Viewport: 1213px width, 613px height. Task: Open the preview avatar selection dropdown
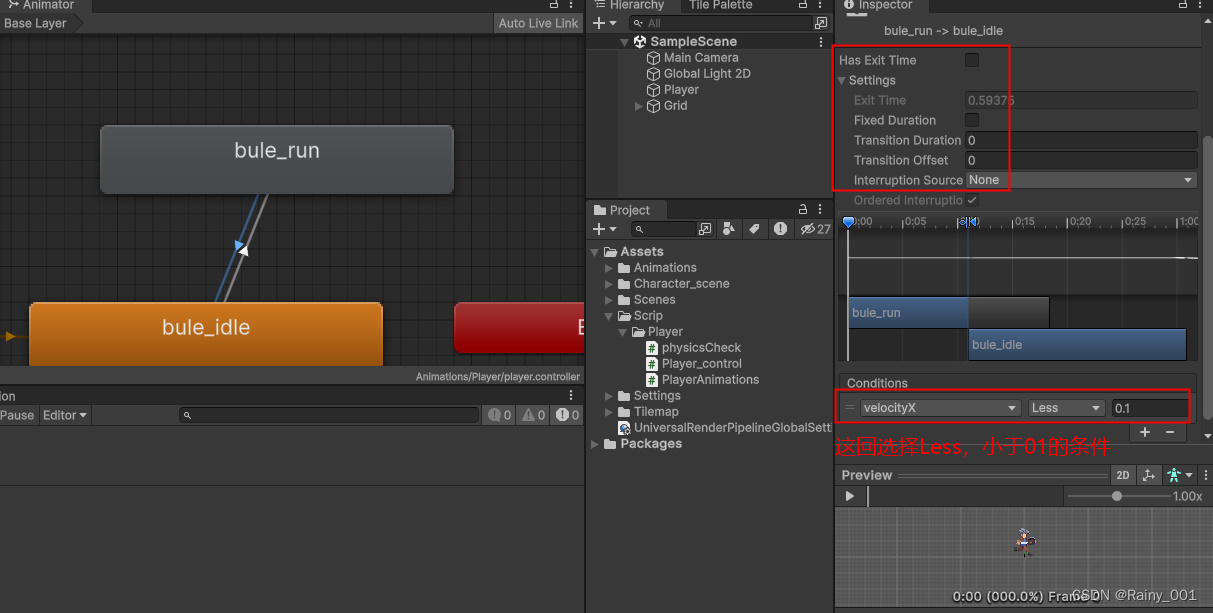click(x=1180, y=475)
